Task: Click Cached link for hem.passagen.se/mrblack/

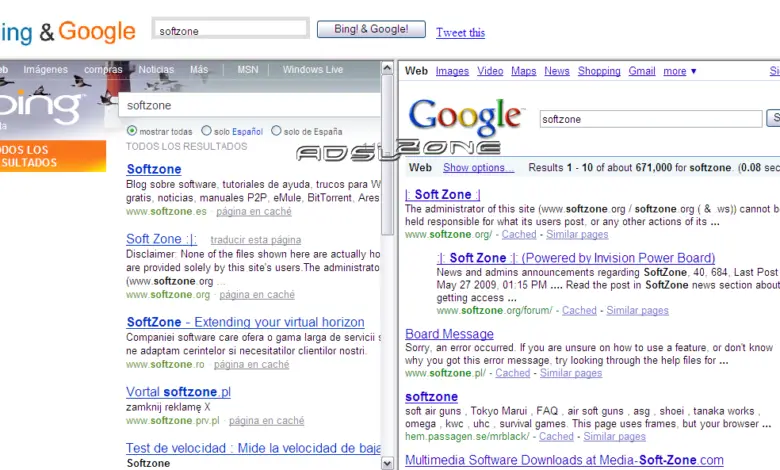Action: coord(556,436)
